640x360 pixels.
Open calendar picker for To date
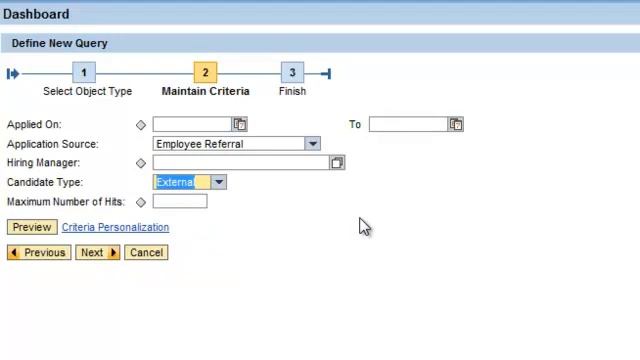pos(456,124)
